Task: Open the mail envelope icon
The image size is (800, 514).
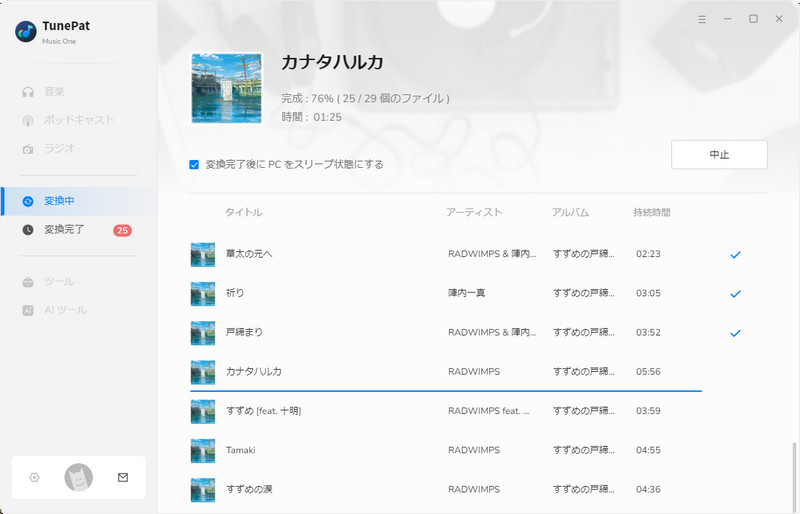Action: (123, 477)
